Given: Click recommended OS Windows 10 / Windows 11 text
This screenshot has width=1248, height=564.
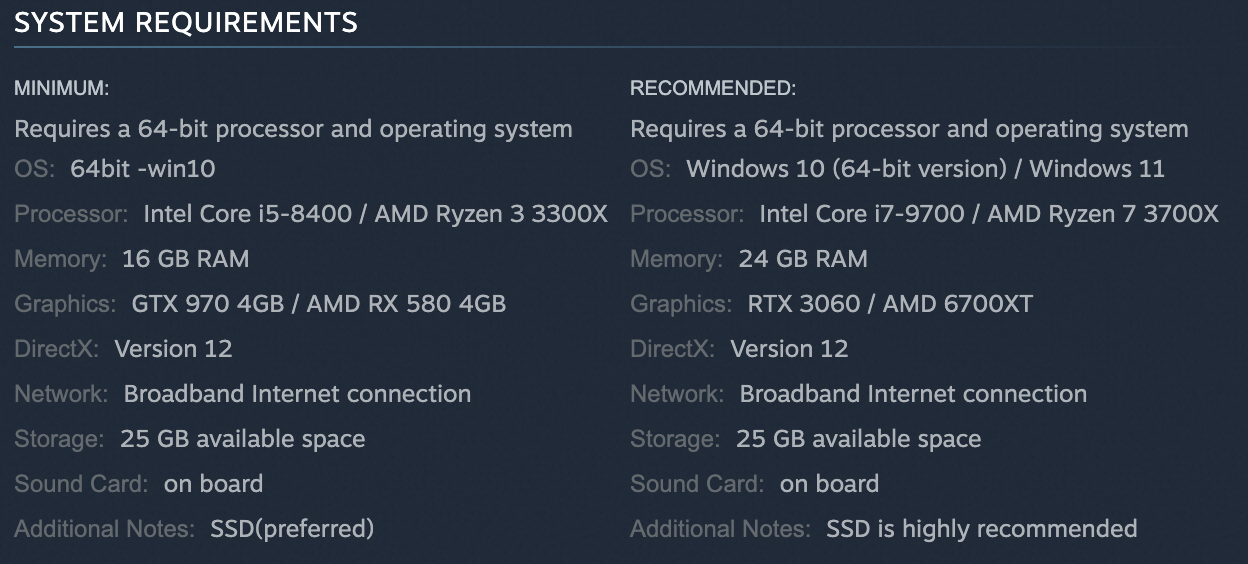Looking at the screenshot, I should tap(925, 169).
